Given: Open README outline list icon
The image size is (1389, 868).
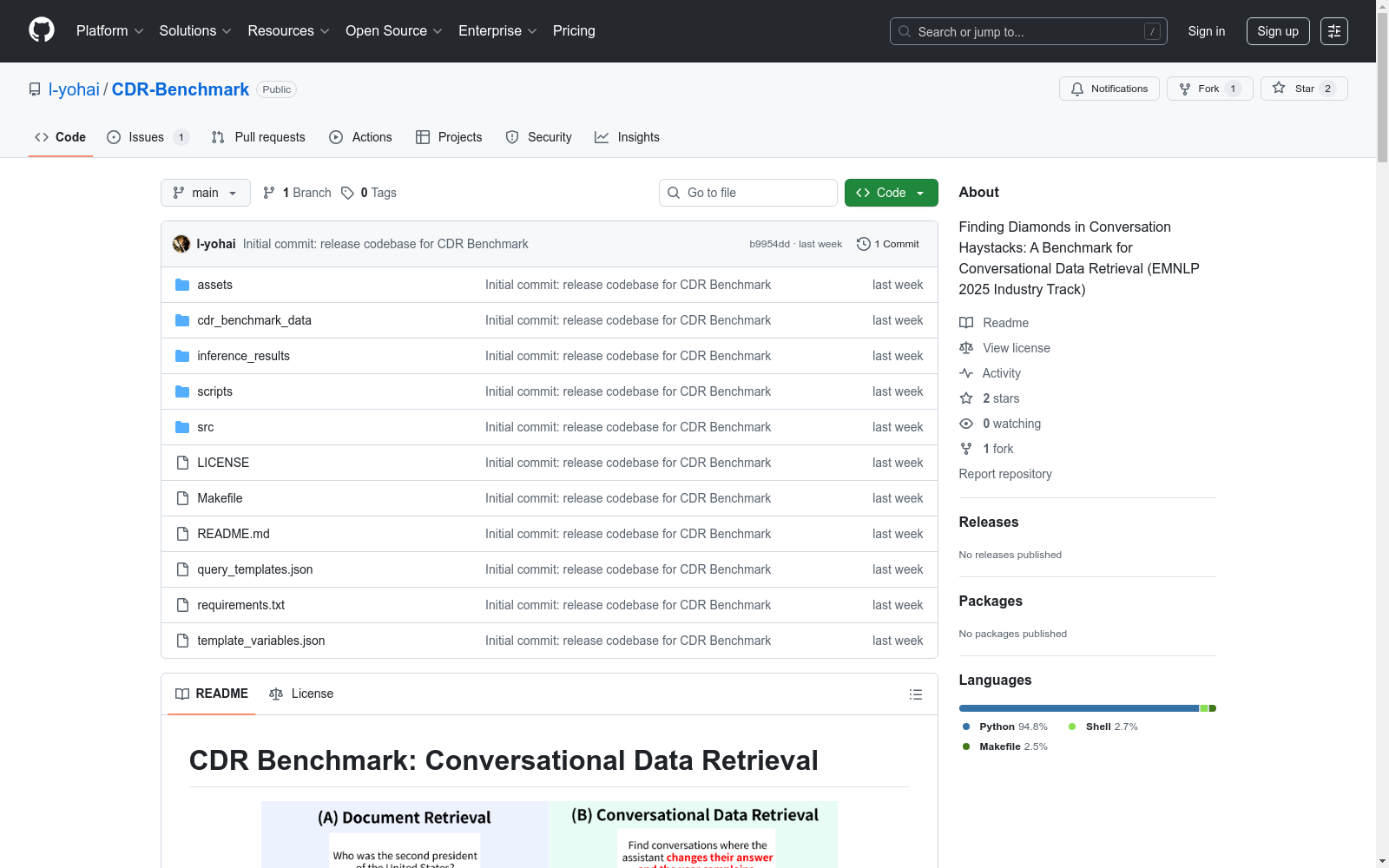Looking at the screenshot, I should point(915,694).
